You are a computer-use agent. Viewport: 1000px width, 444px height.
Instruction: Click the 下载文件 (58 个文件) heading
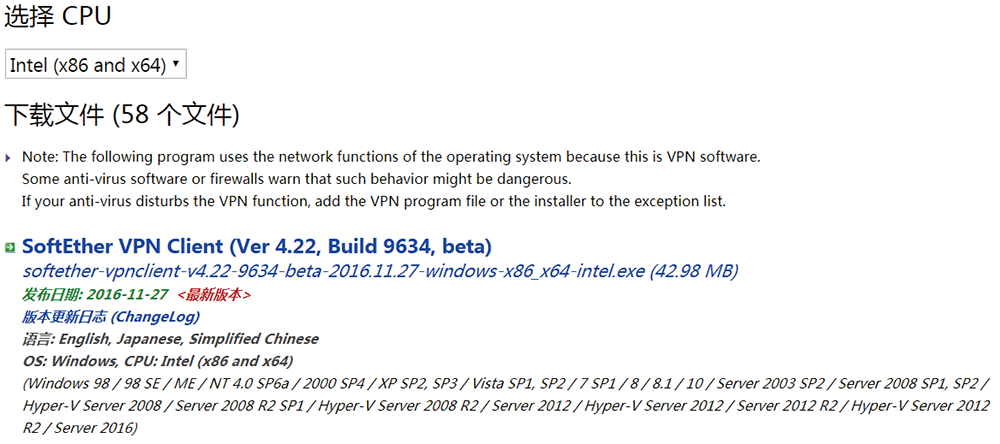pyautogui.click(x=122, y=116)
